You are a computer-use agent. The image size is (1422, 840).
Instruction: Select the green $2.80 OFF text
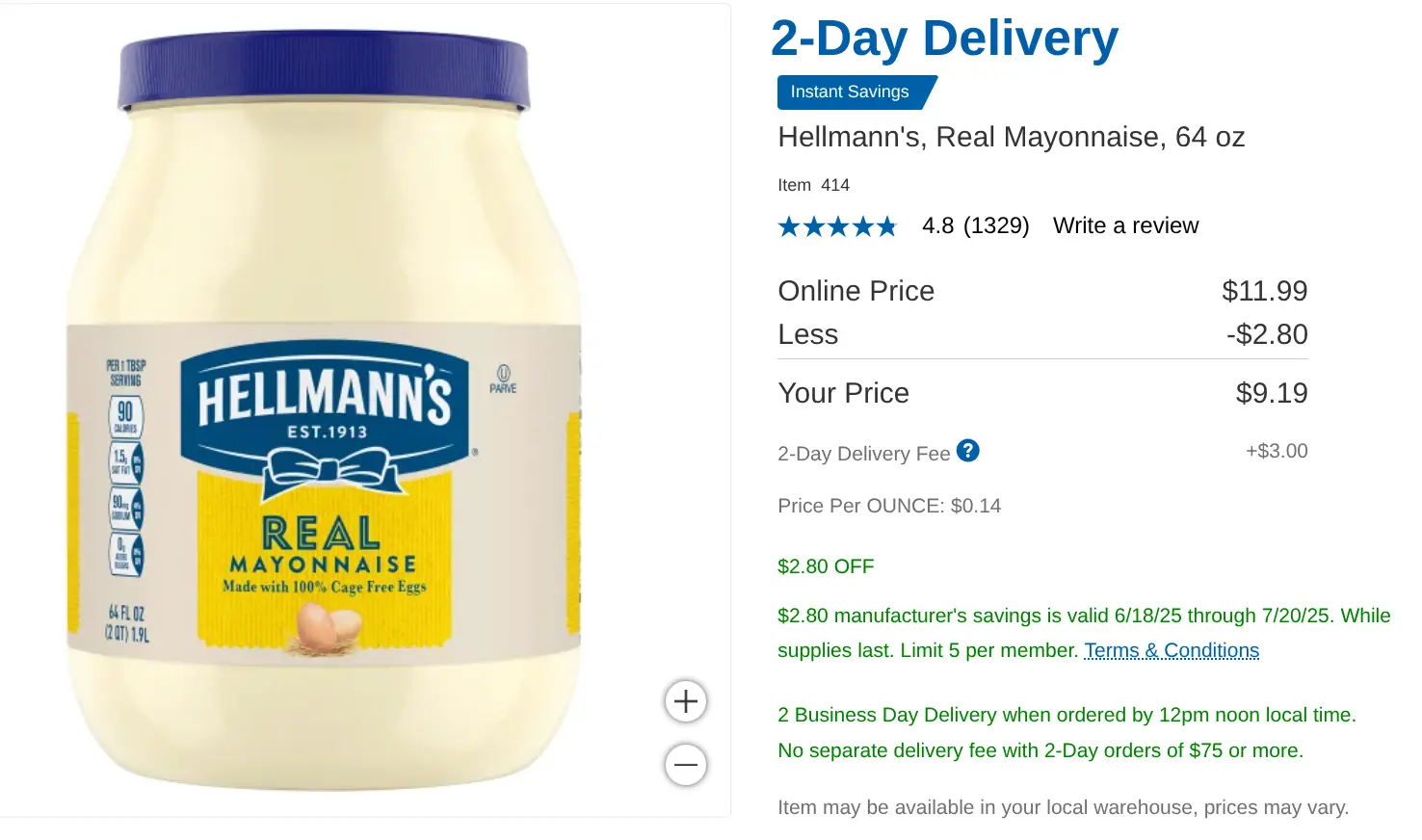826,566
